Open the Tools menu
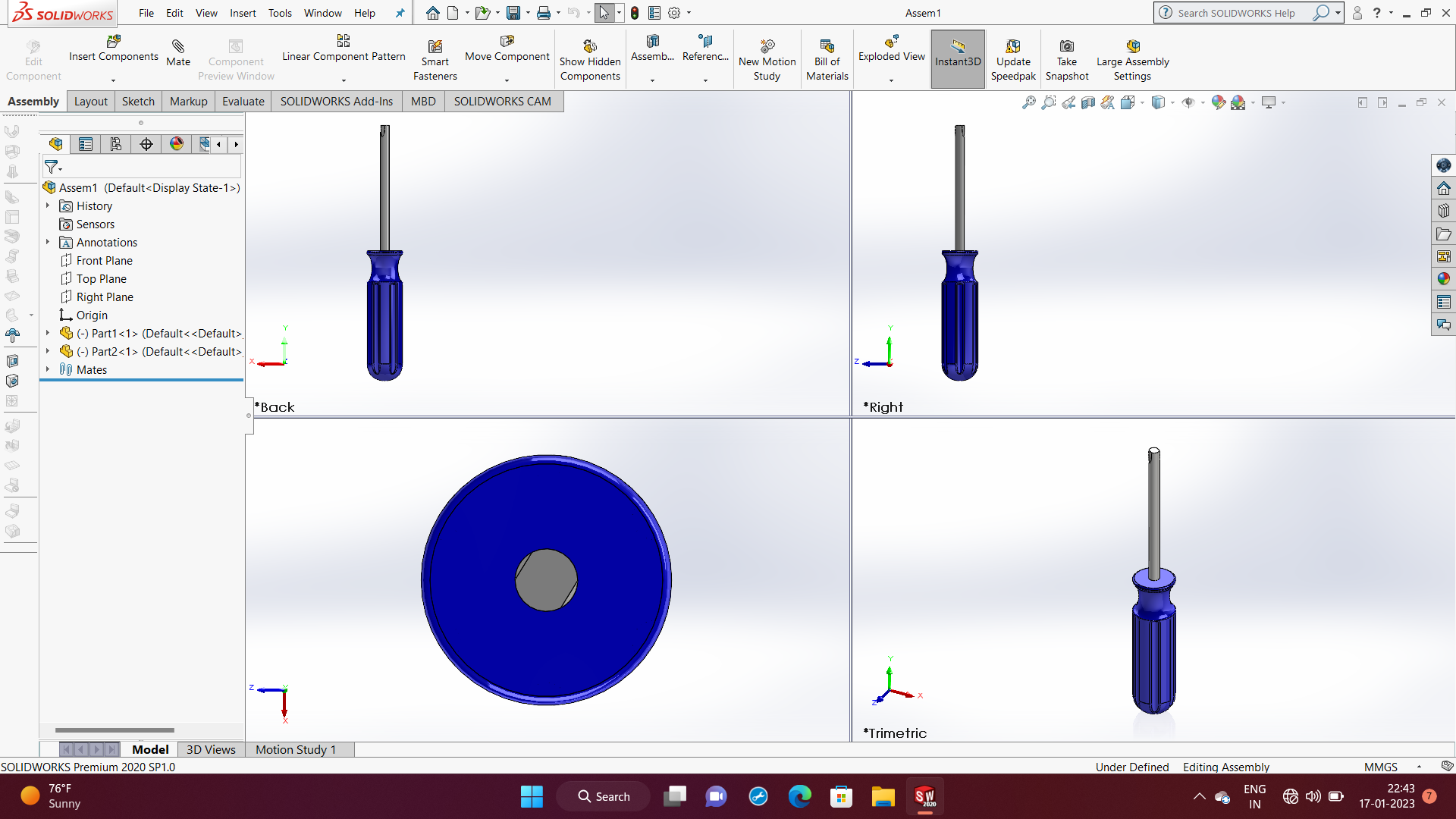 (x=280, y=13)
